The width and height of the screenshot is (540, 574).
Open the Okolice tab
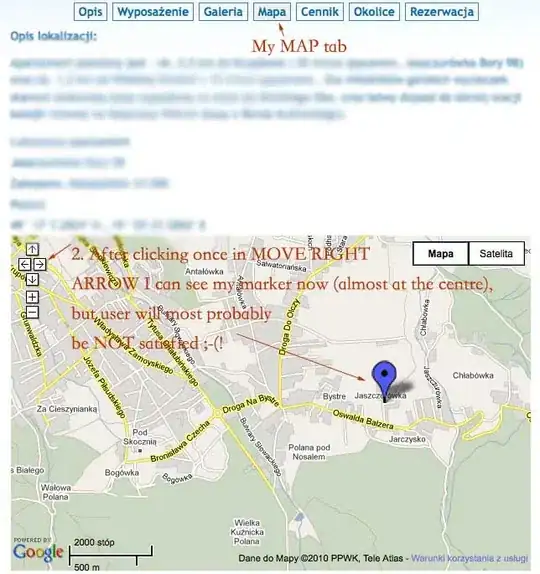374,12
